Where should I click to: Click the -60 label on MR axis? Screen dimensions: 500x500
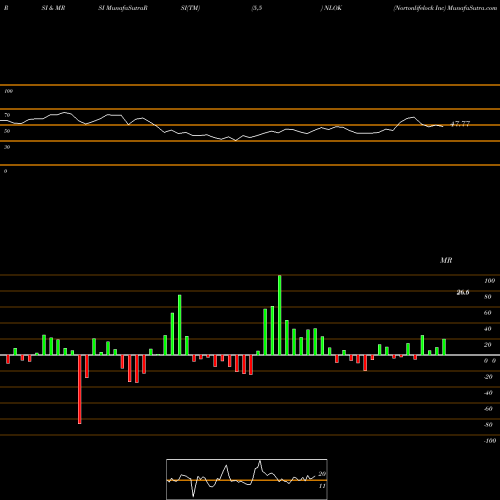coord(488,409)
